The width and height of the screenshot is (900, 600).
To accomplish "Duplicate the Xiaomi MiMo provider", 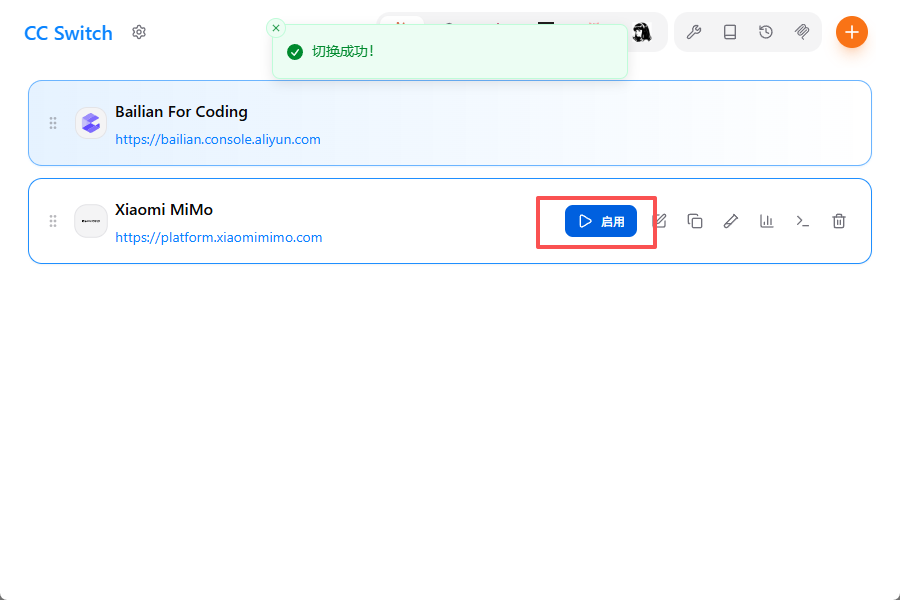I will tap(695, 221).
